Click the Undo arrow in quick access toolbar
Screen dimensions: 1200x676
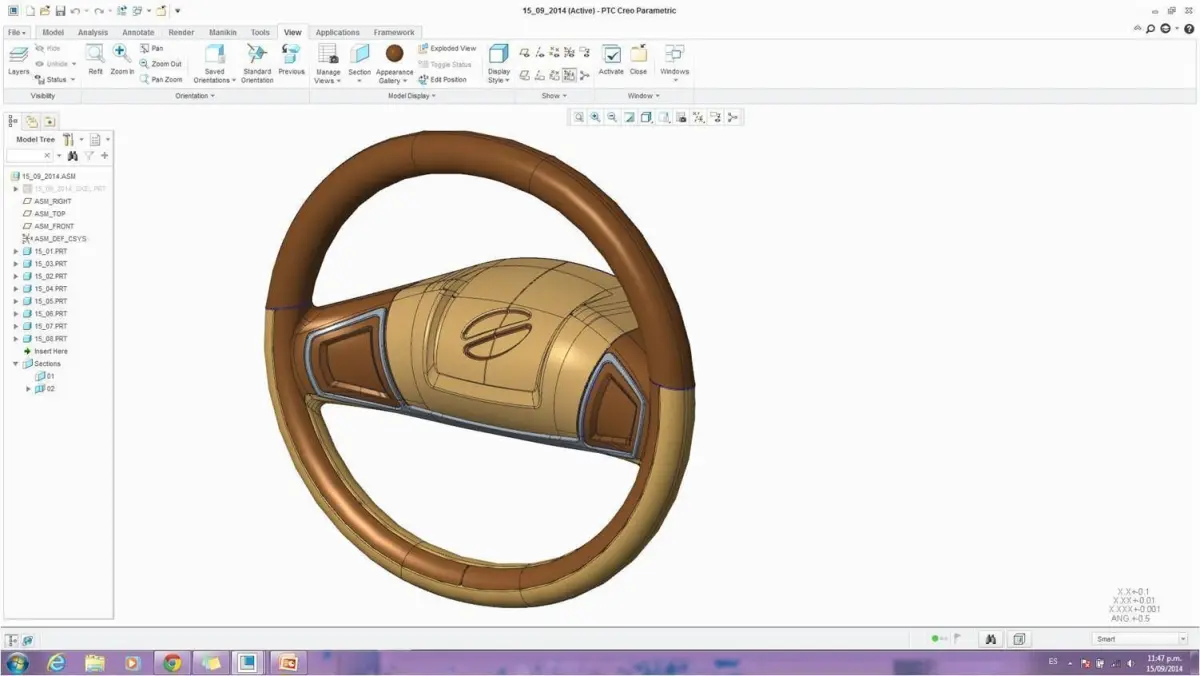76,11
